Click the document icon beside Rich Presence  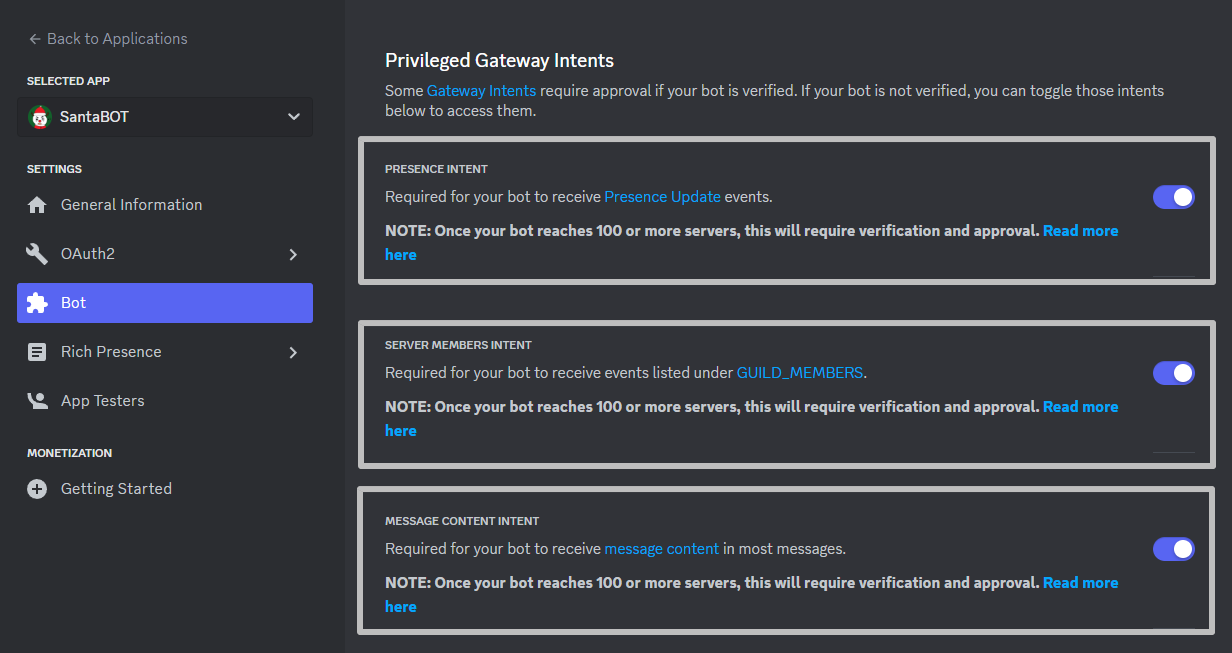tap(37, 352)
